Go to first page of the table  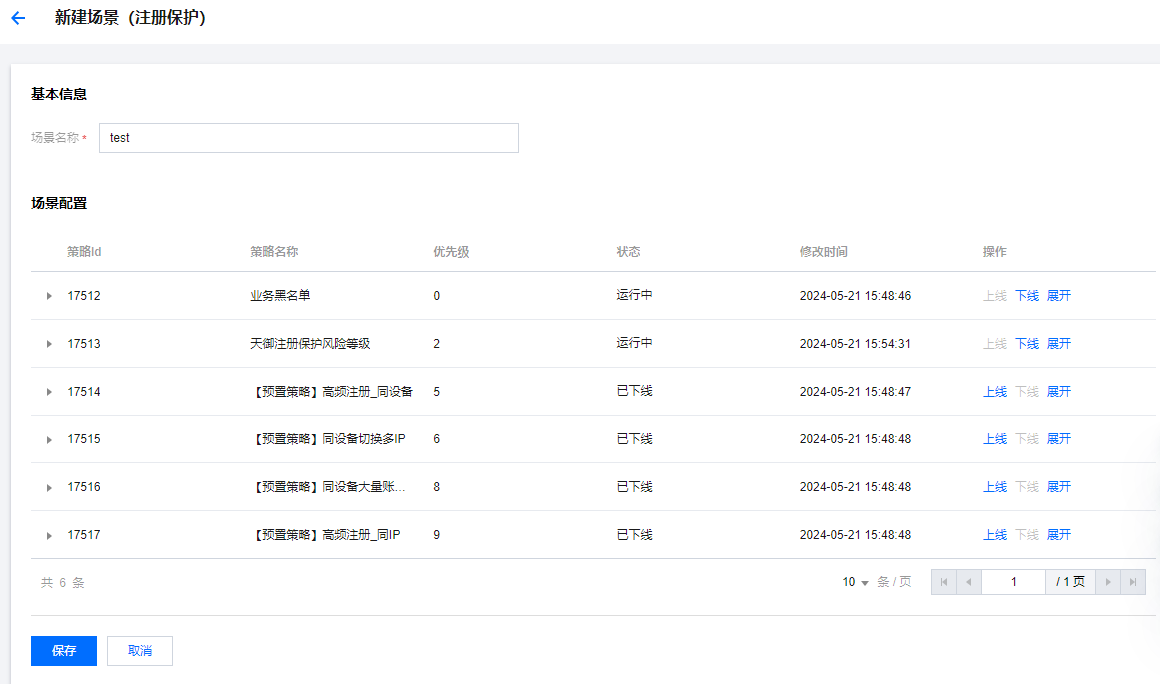click(943, 582)
